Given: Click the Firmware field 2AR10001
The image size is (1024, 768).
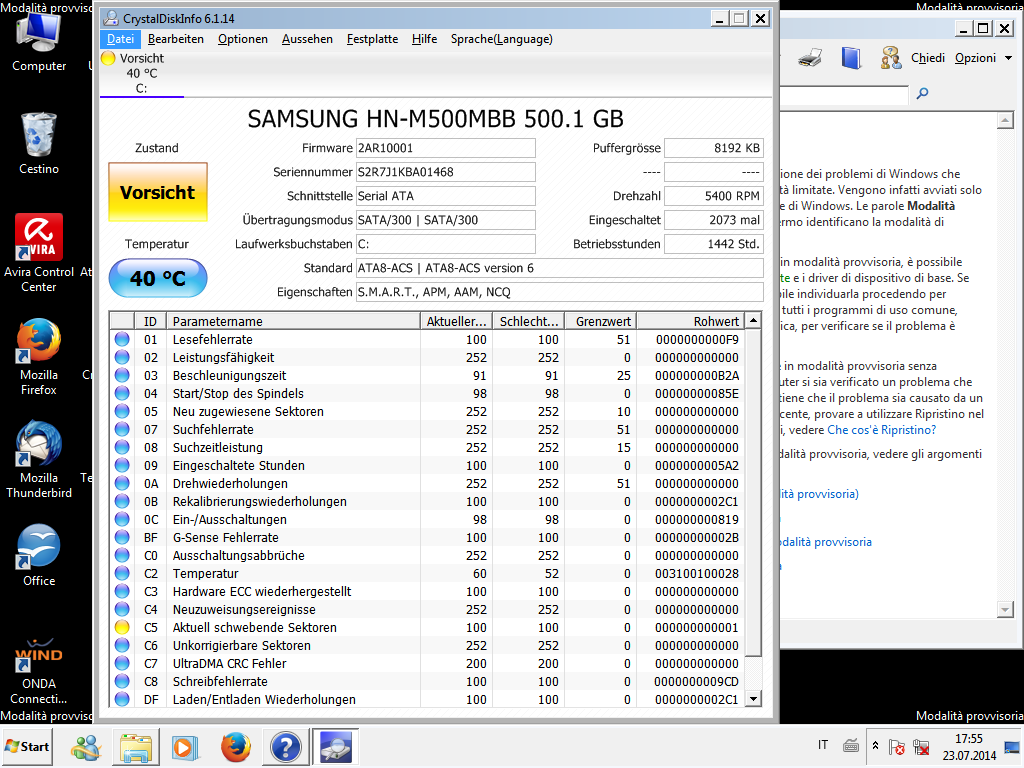Looking at the screenshot, I should (445, 148).
